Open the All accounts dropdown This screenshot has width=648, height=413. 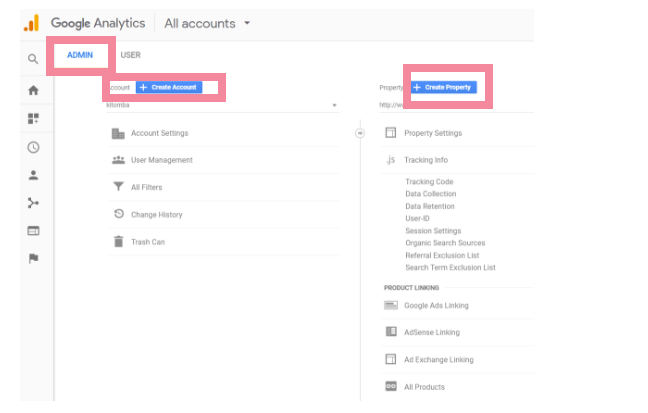pyautogui.click(x=207, y=24)
